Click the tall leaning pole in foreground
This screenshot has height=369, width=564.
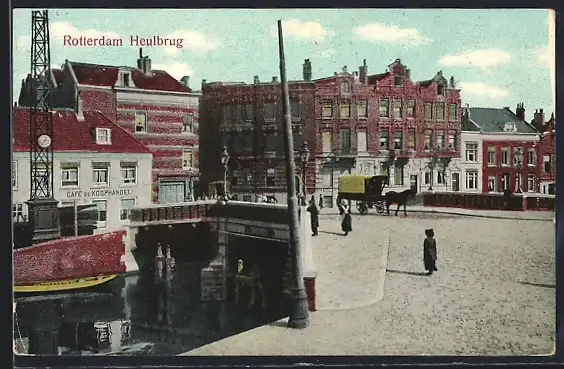(x=294, y=175)
